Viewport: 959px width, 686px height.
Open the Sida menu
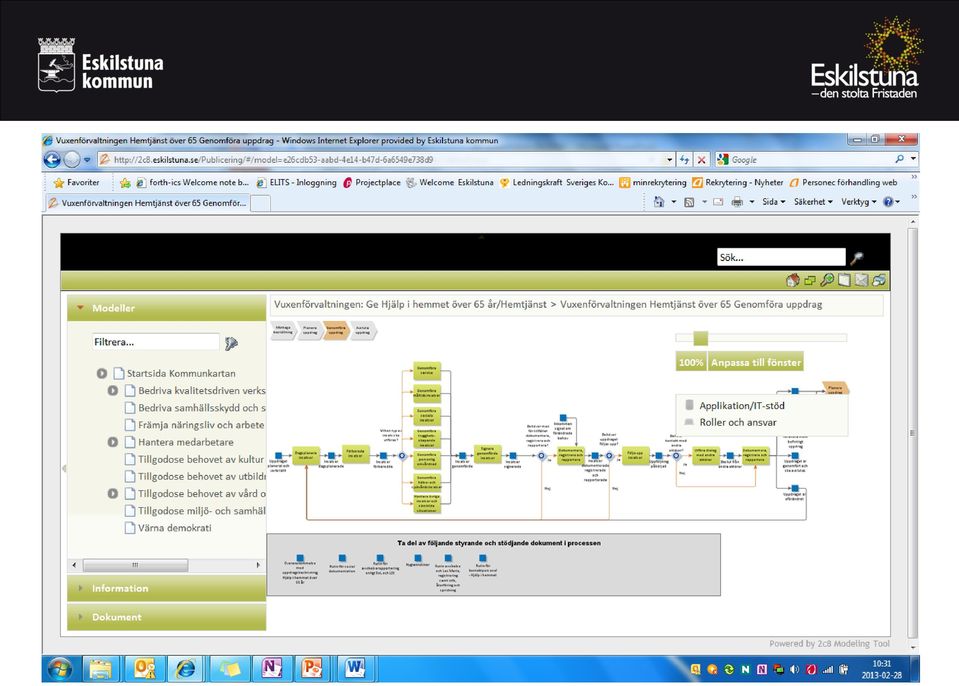[x=774, y=202]
